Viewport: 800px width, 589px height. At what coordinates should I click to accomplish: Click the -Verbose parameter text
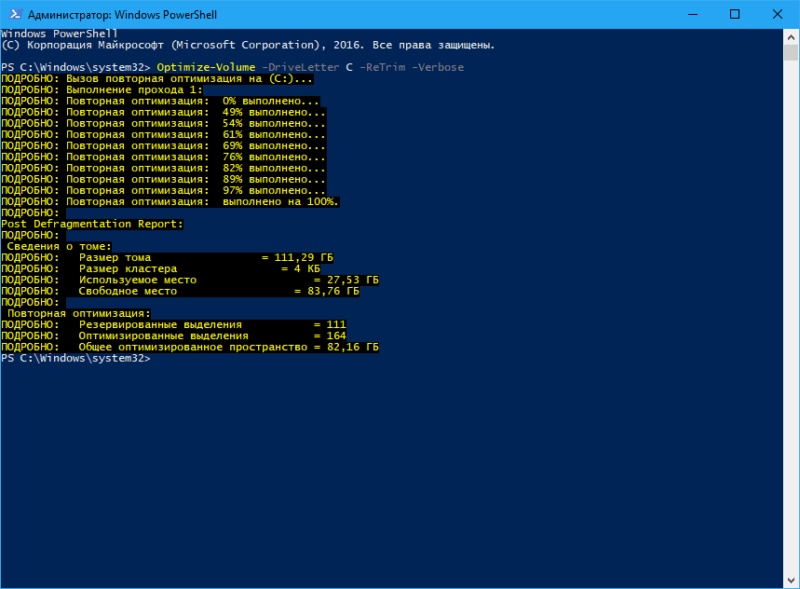tap(438, 67)
